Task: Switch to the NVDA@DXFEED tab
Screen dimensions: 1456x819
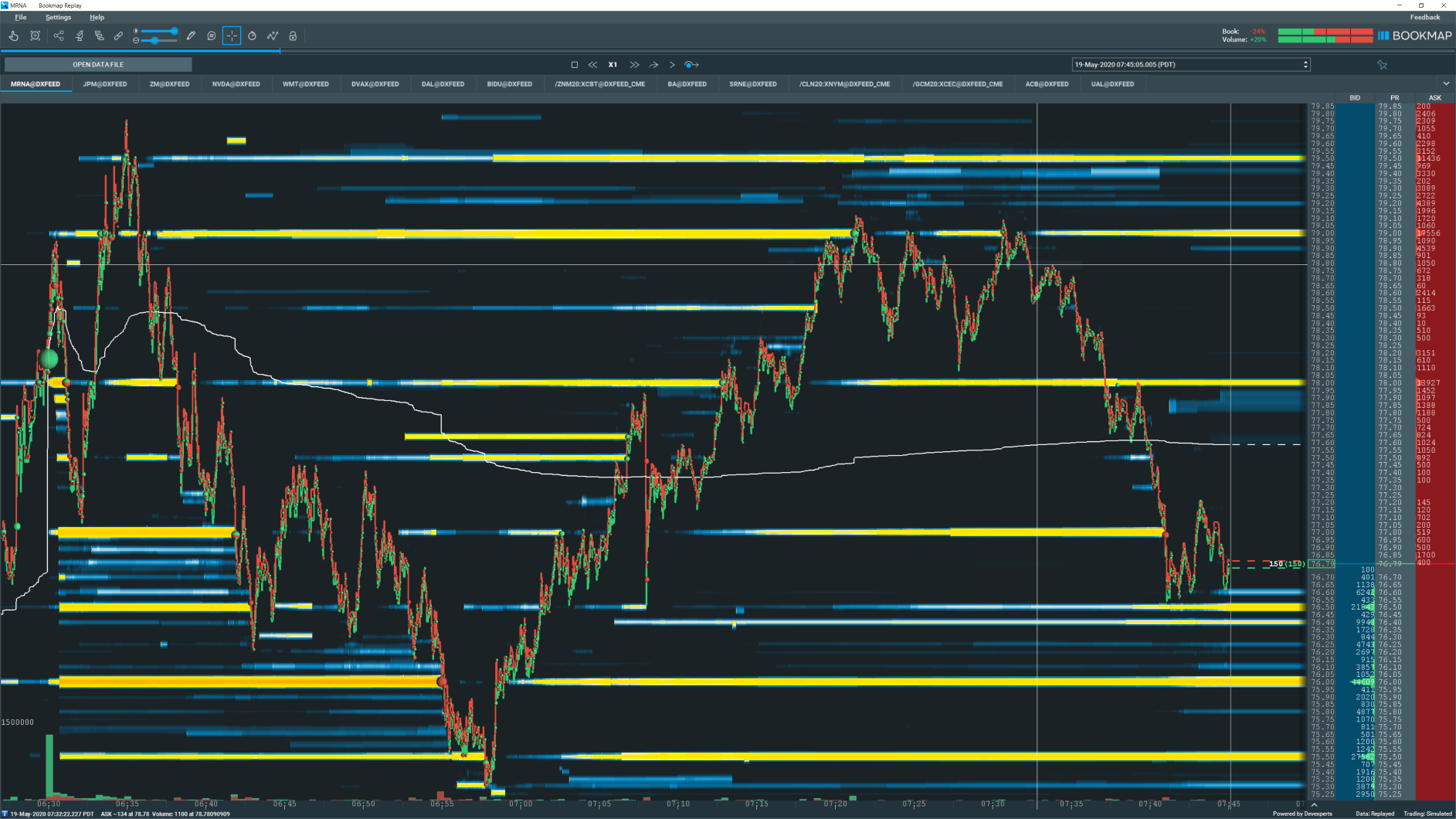Action: tap(236, 84)
